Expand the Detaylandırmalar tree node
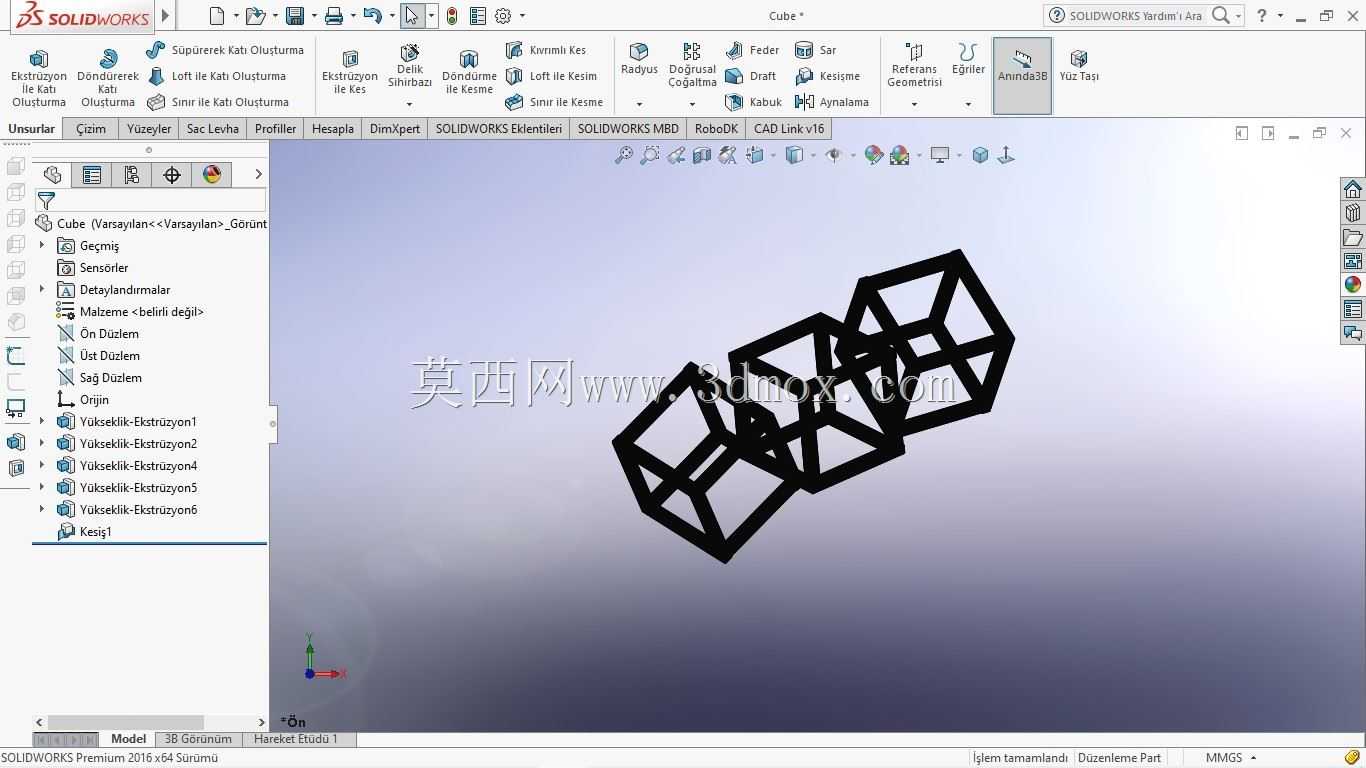This screenshot has height=768, width=1366. (42, 289)
